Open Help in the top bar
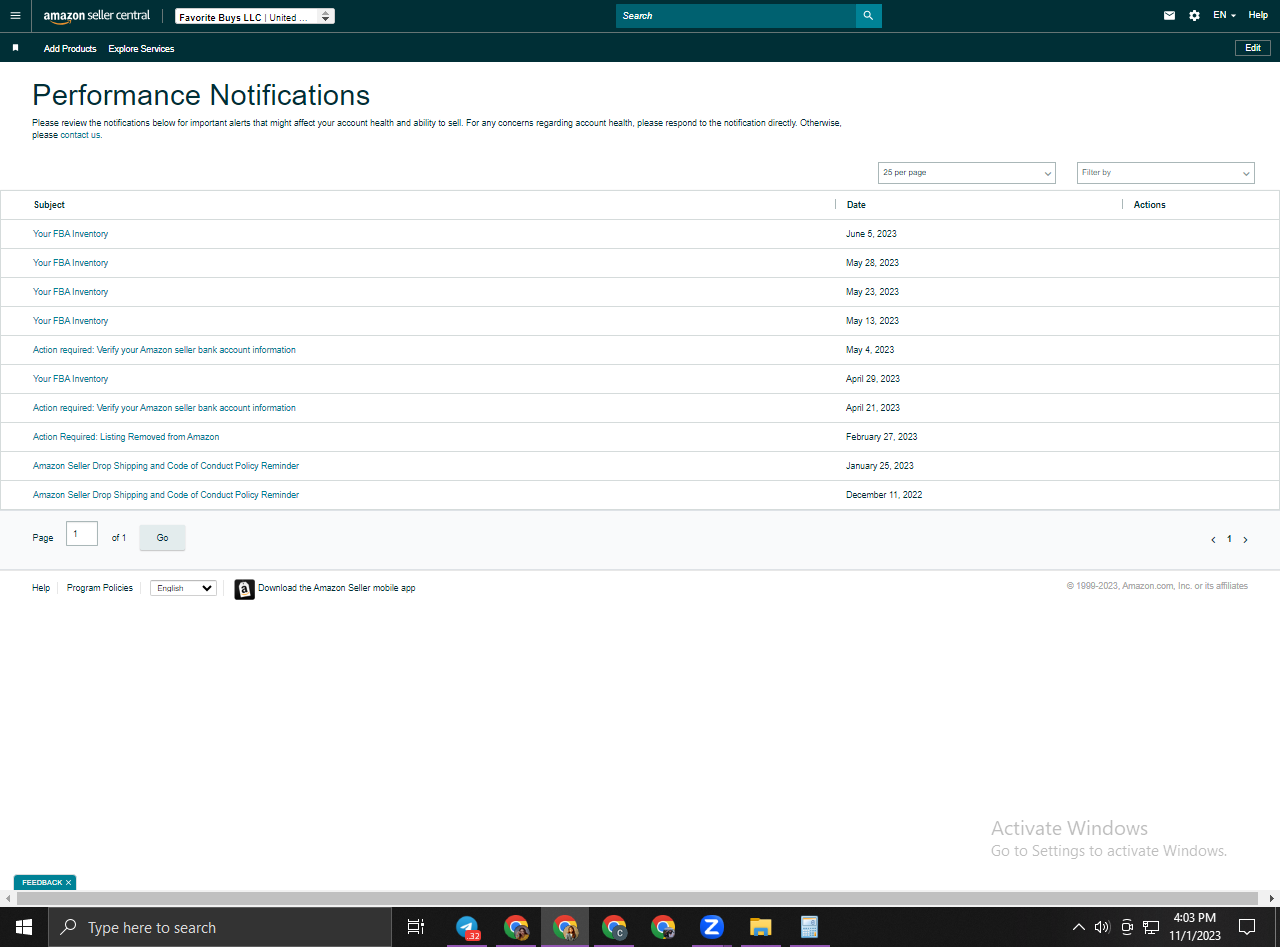Image resolution: width=1280 pixels, height=947 pixels. click(x=1258, y=16)
